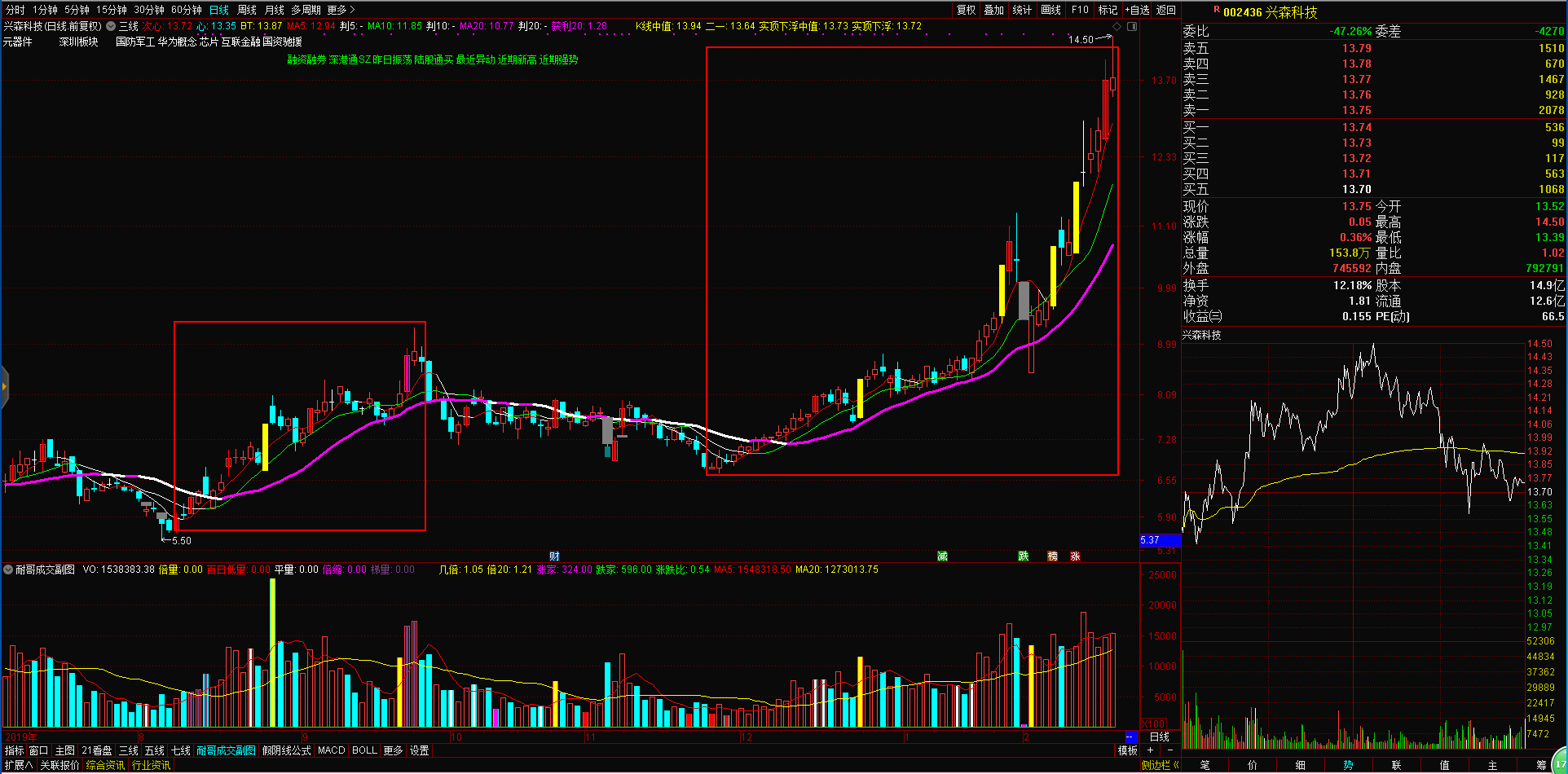Click the 财 finance marker on chart
The width and height of the screenshot is (1568, 774).
click(554, 556)
